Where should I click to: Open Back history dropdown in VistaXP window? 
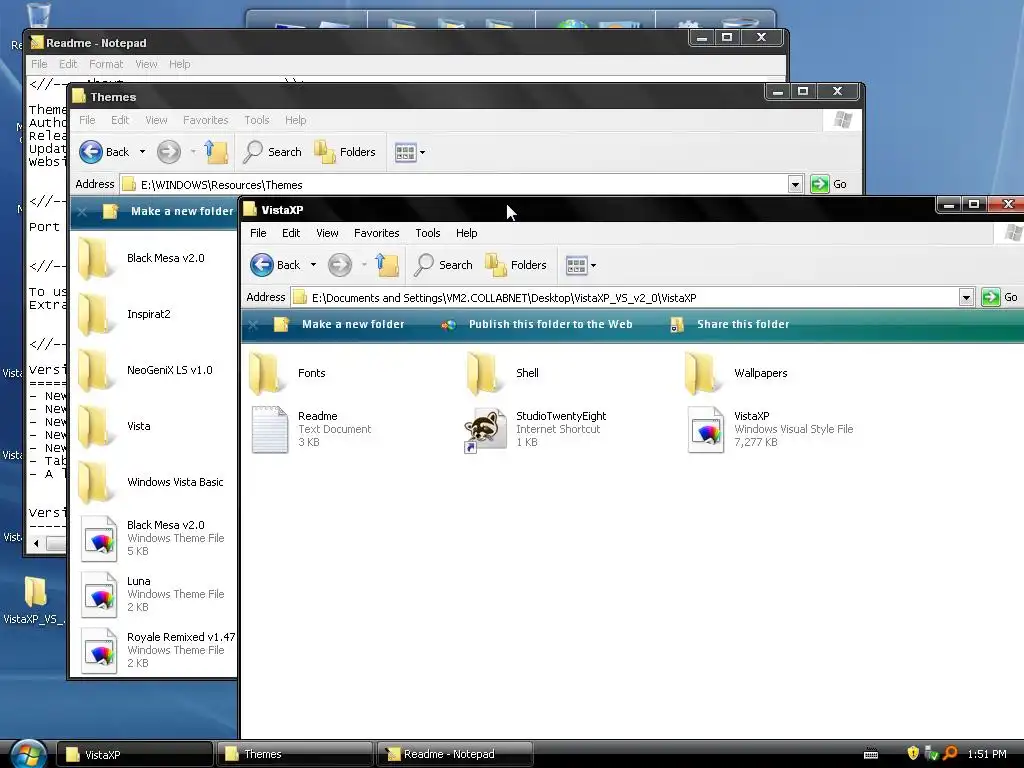coord(313,265)
